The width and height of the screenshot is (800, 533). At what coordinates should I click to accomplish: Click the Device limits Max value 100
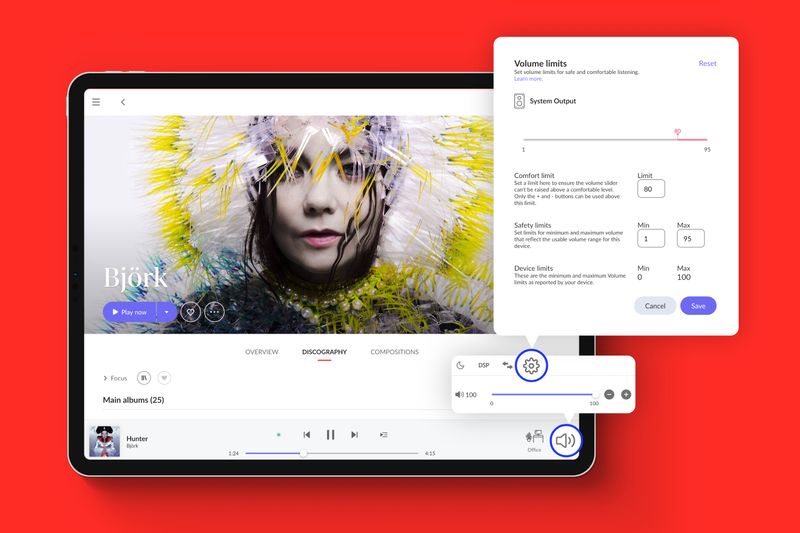pos(684,277)
